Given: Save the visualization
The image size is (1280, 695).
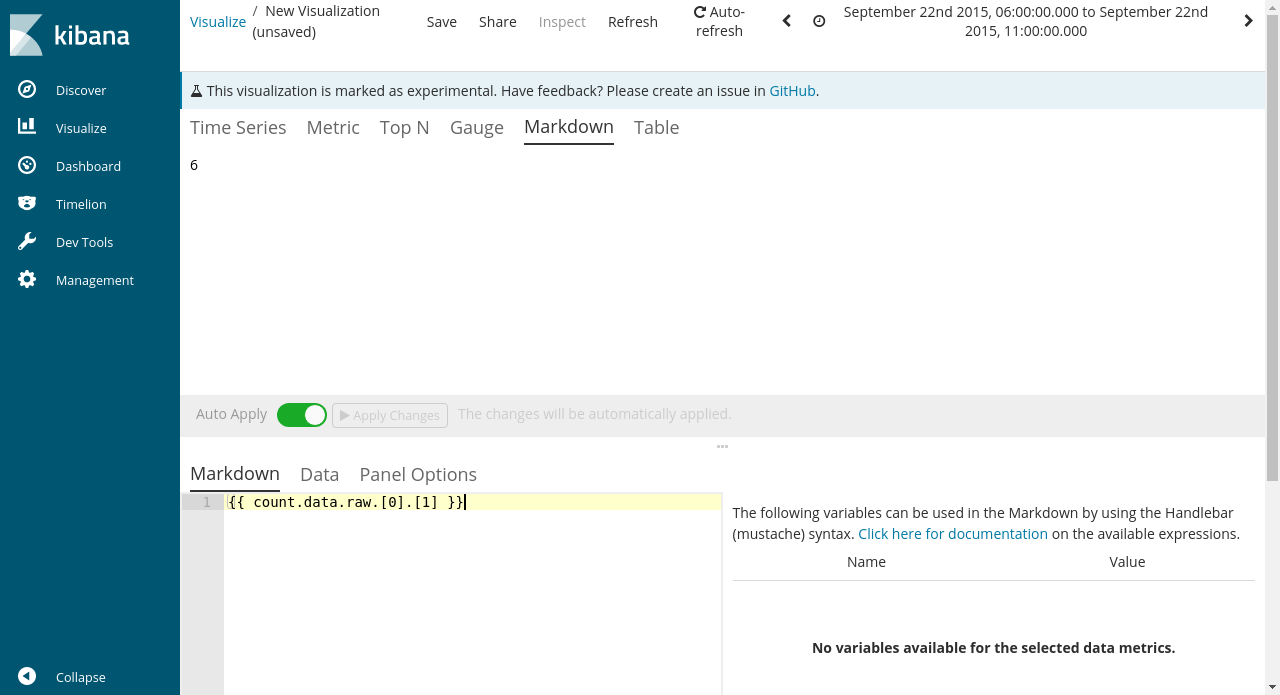Looking at the screenshot, I should pos(441,21).
